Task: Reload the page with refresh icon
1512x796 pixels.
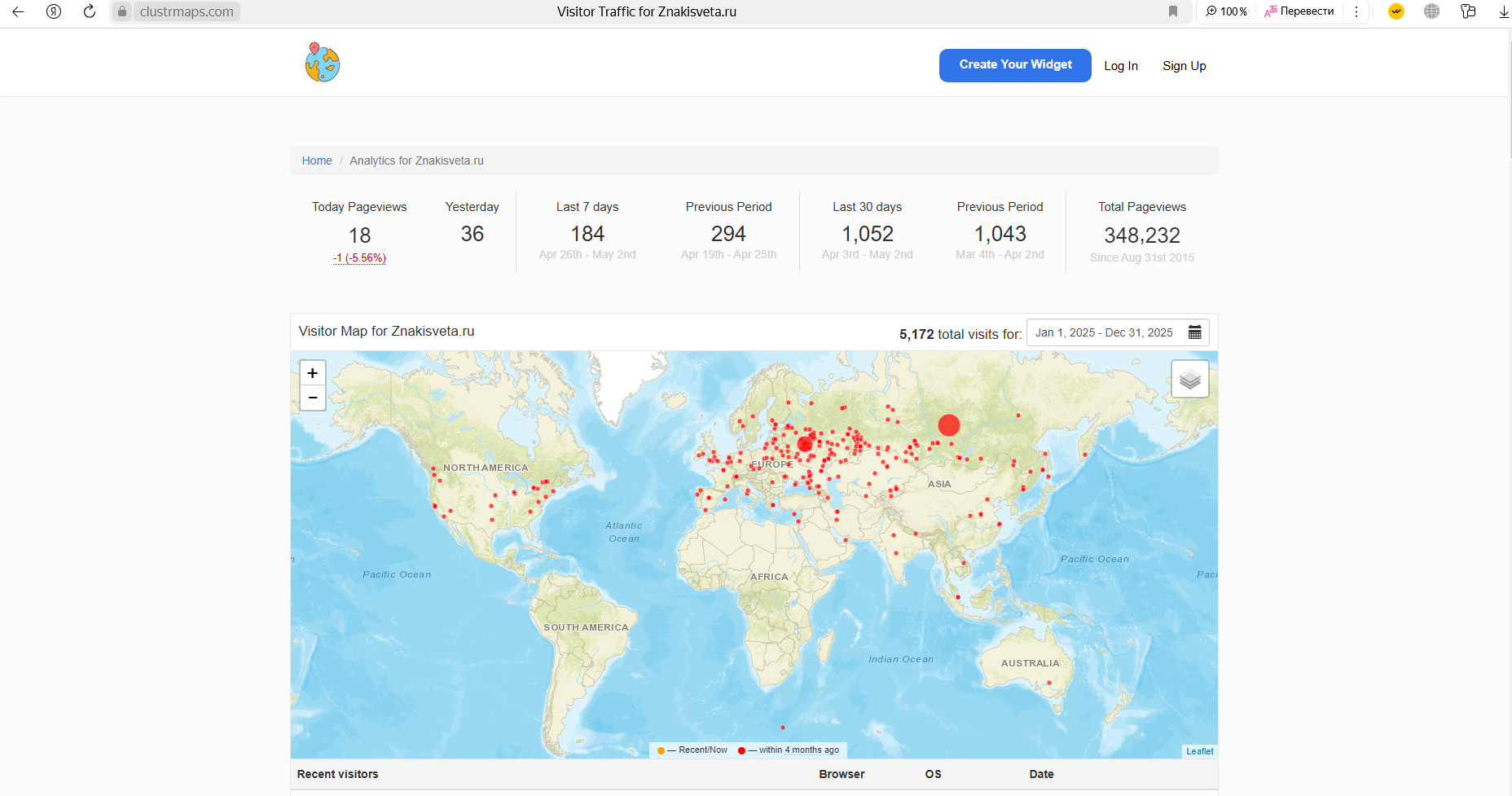Action: pos(90,11)
